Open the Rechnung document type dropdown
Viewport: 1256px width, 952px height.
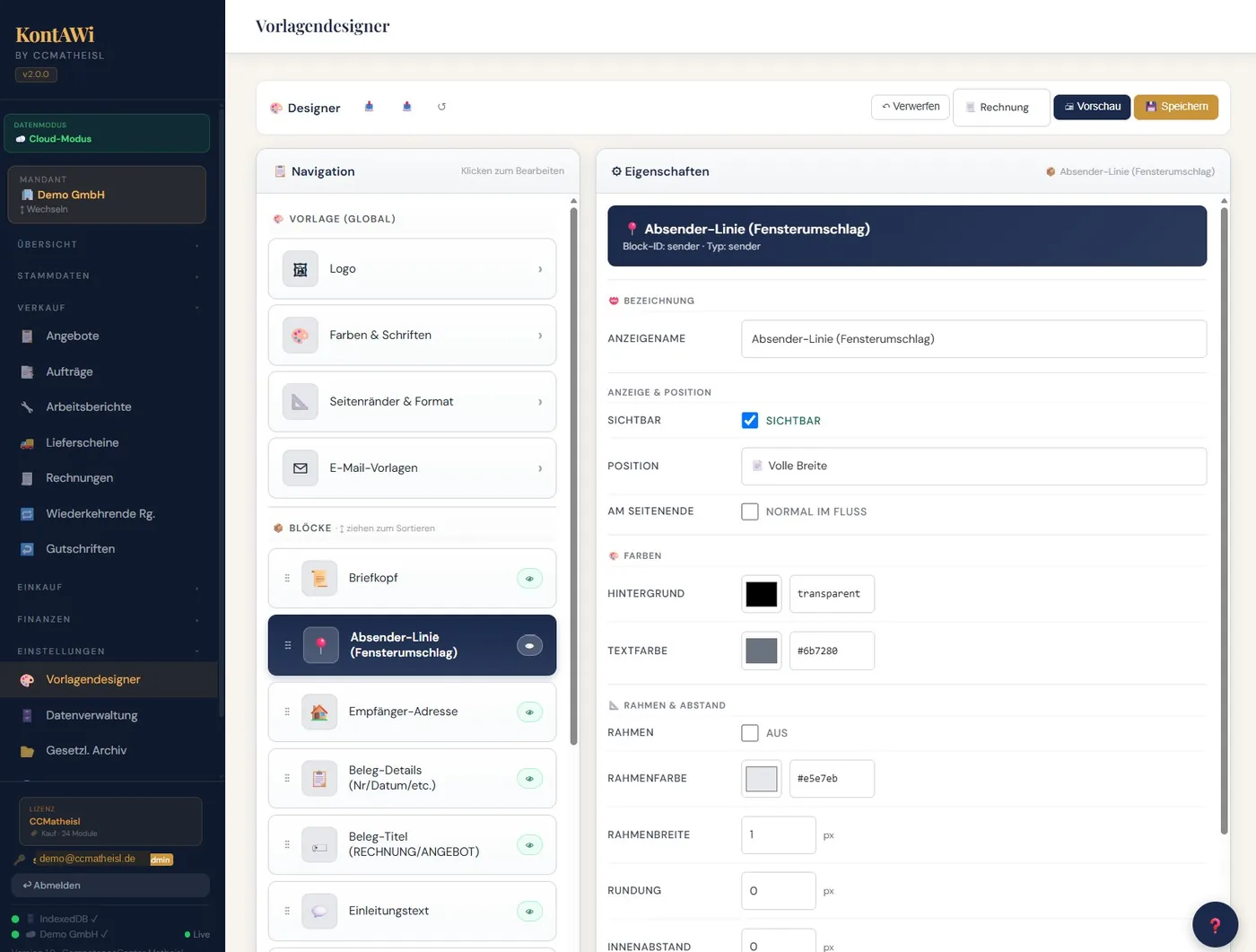[x=1001, y=108]
